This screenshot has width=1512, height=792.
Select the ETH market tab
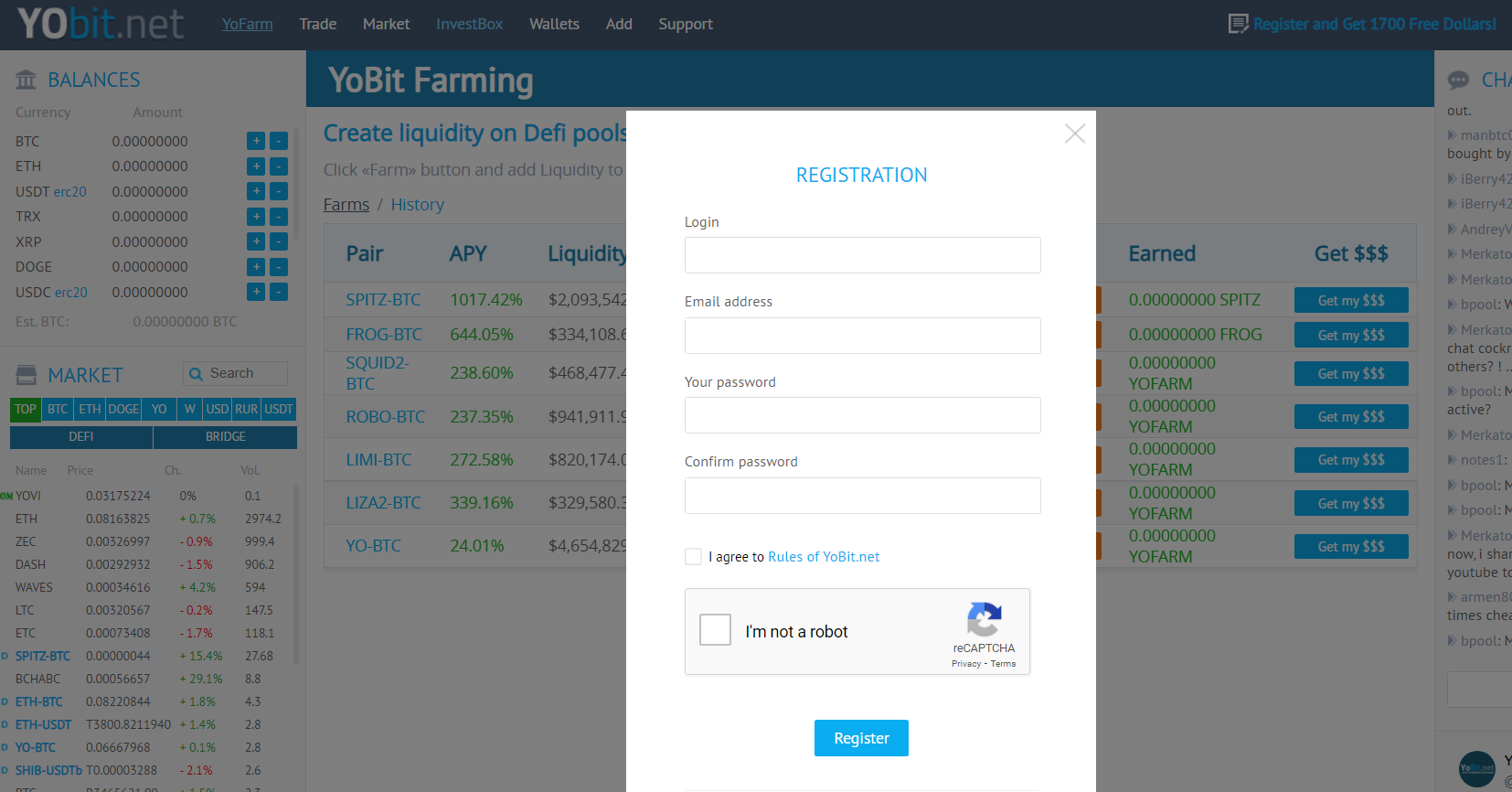90,409
